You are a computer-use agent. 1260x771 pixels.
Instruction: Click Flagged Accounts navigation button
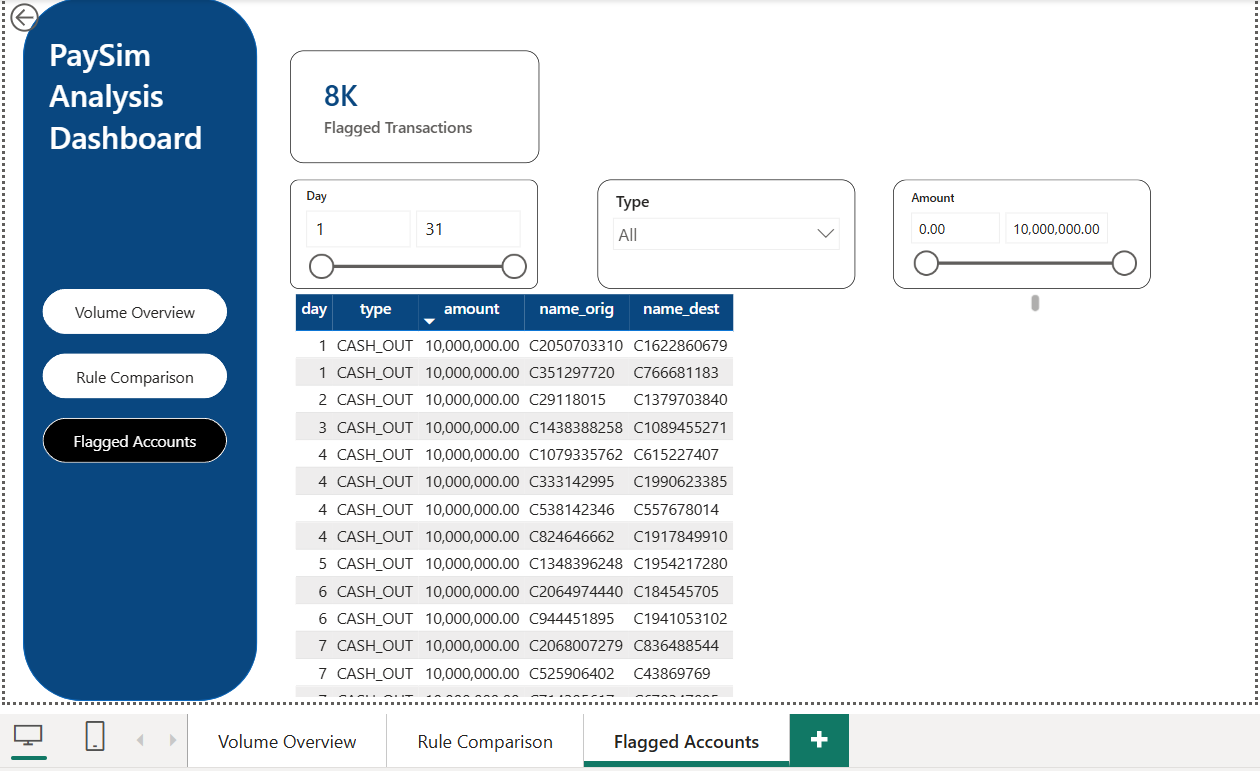135,441
